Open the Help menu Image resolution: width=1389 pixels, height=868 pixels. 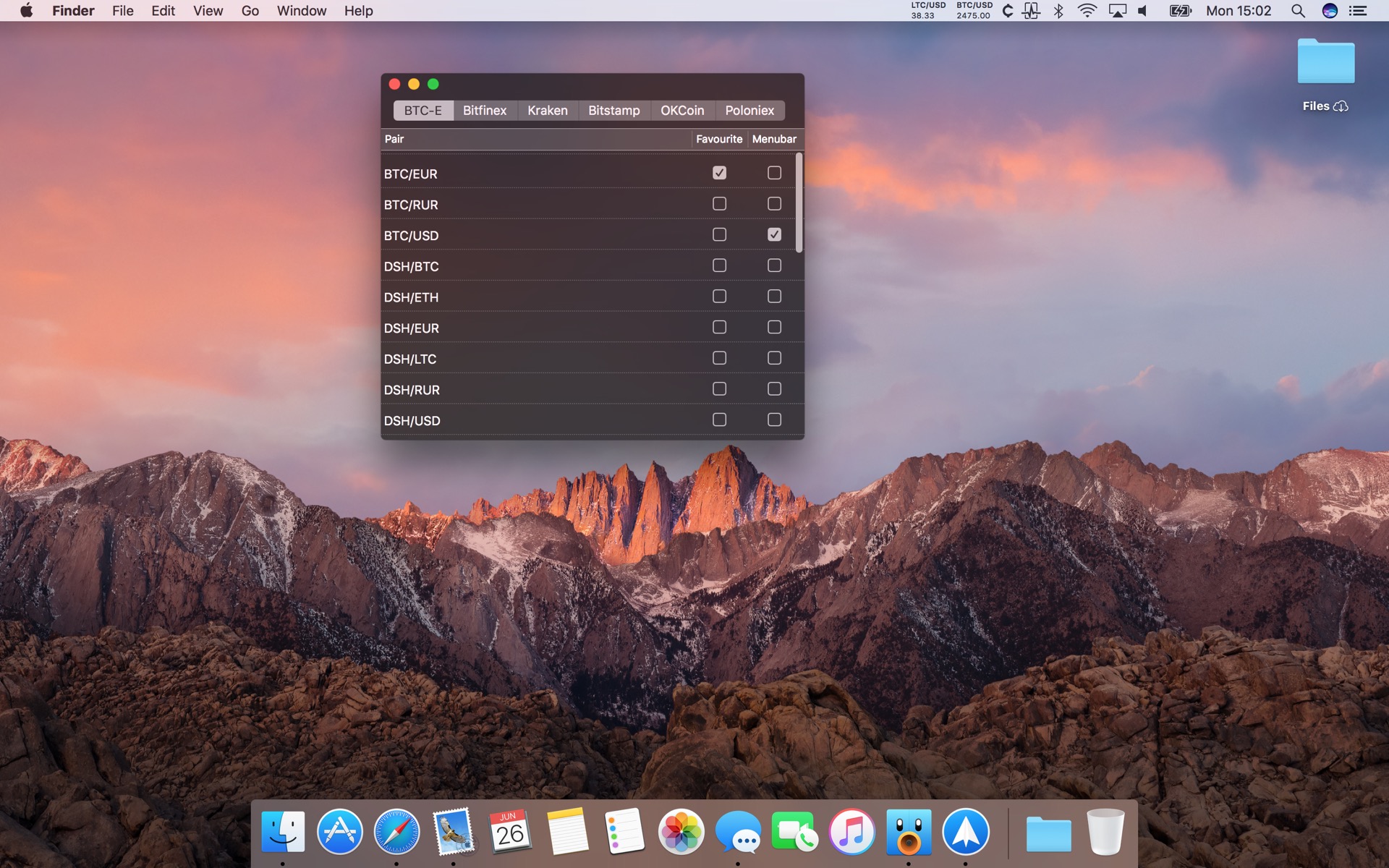(x=358, y=11)
